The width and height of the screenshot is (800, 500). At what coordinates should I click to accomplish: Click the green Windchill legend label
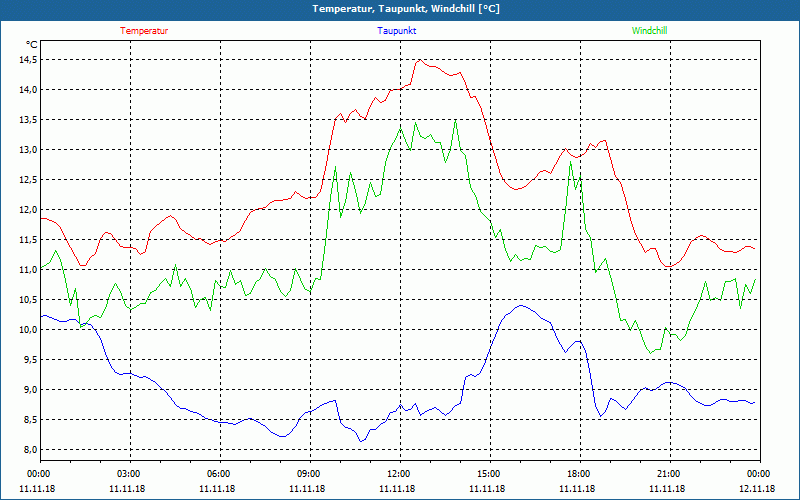point(649,31)
